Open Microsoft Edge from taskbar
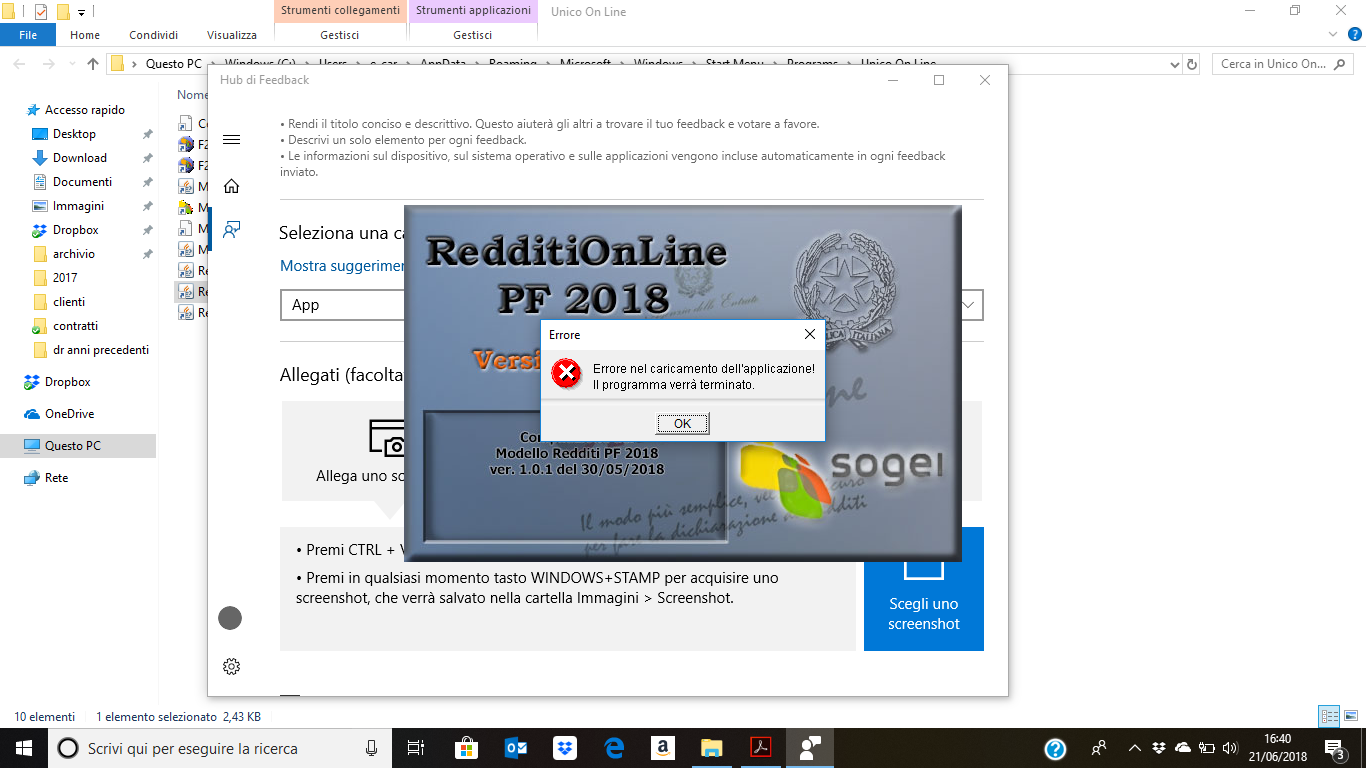 tap(614, 748)
